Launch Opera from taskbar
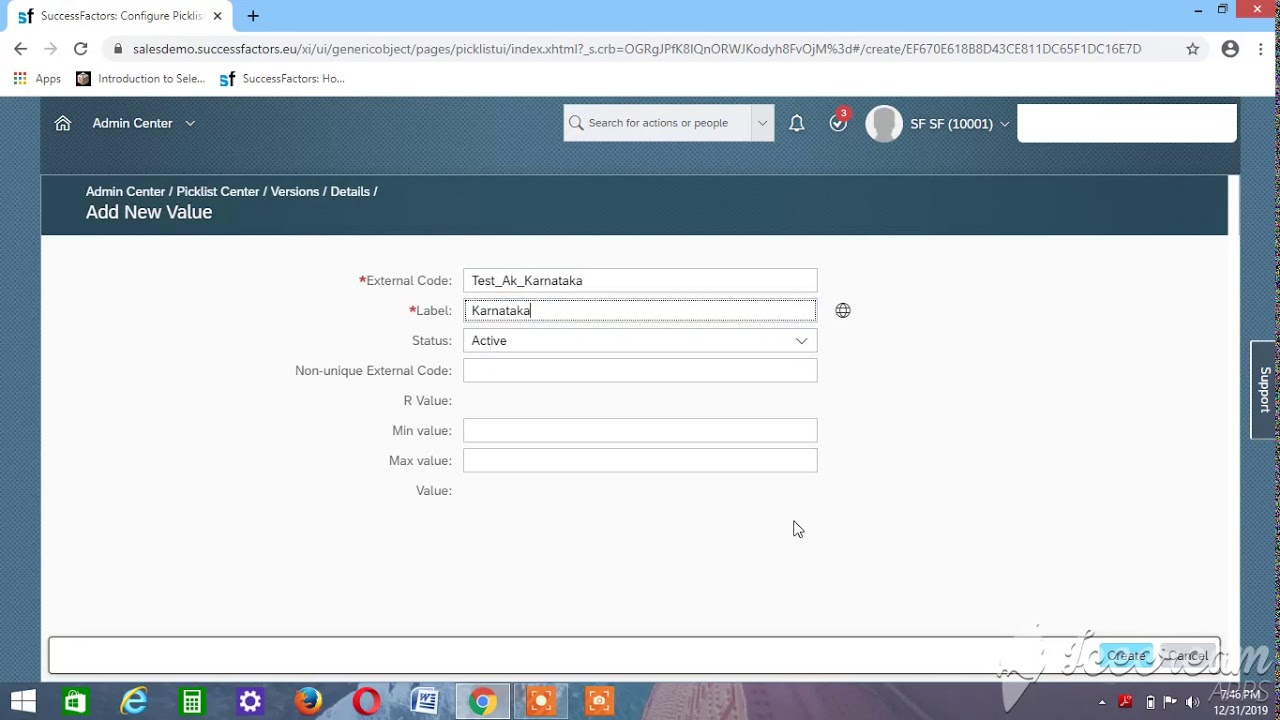1280x720 pixels. click(367, 701)
